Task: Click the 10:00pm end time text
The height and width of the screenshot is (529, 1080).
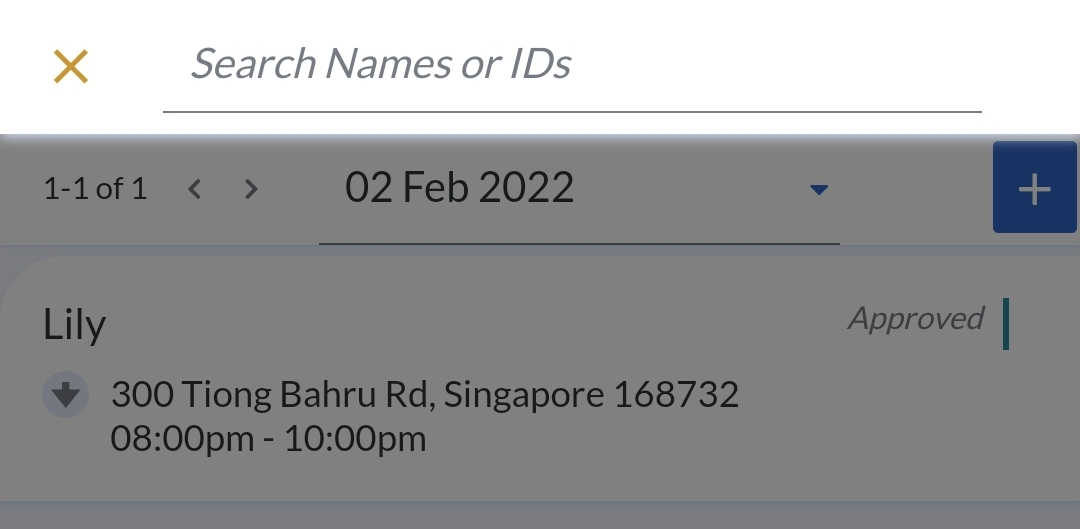Action: [355, 439]
